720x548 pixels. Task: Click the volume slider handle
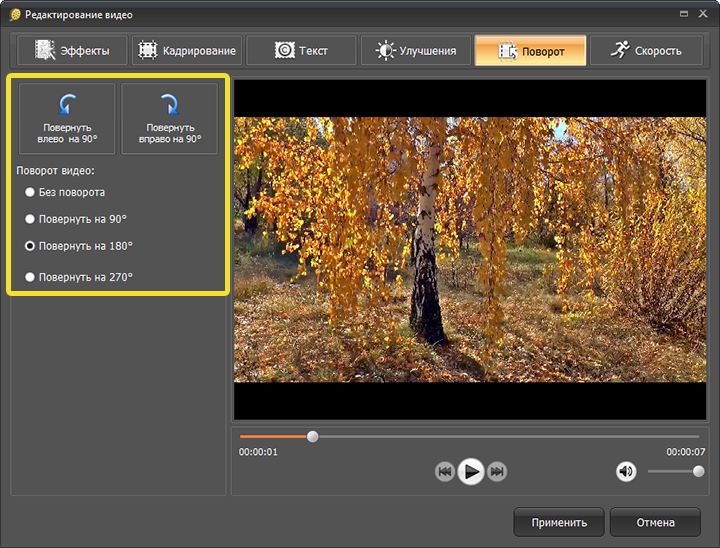click(x=698, y=471)
